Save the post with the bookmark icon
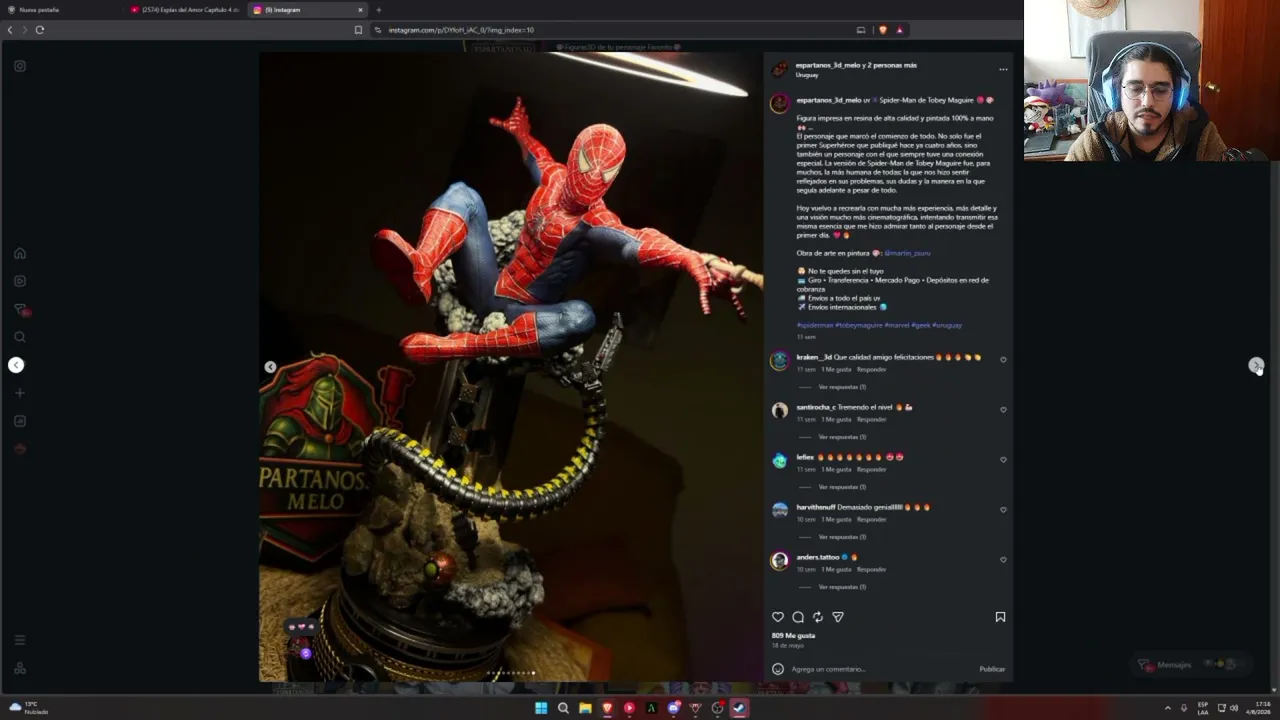Screen dimensions: 1280x720 pos(1000,617)
